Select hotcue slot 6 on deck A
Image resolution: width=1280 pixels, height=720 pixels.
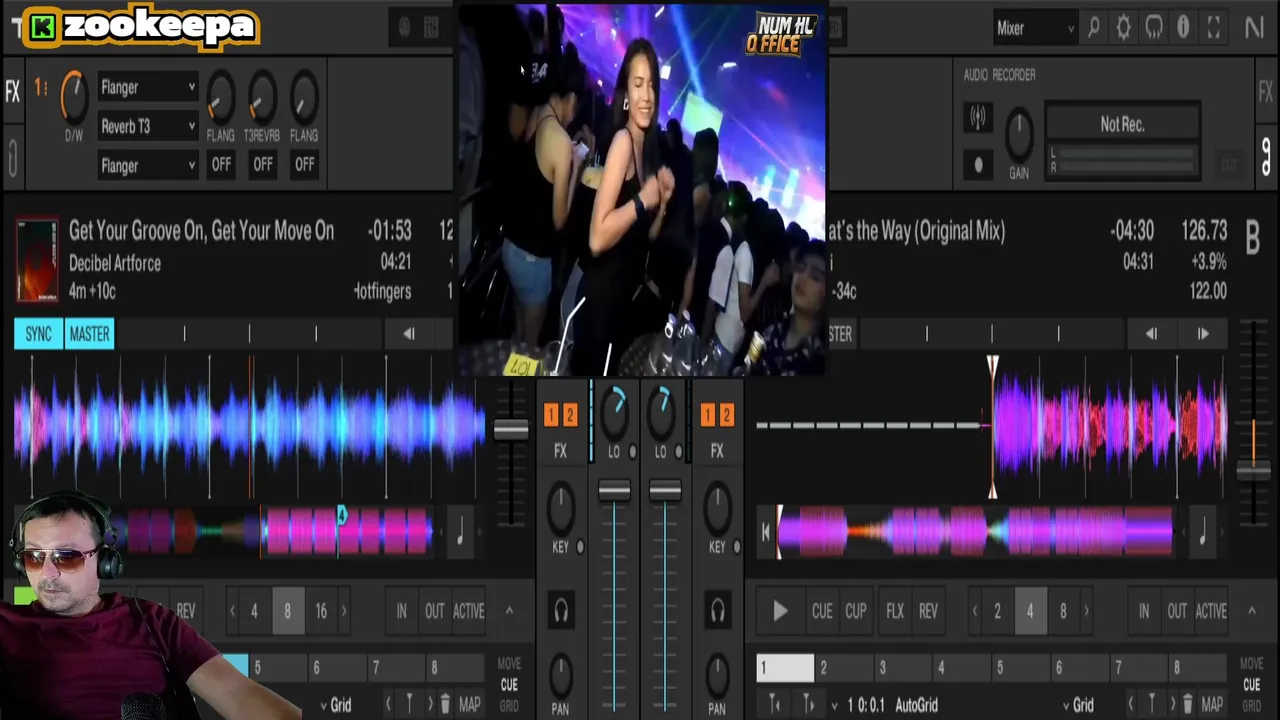(337, 668)
